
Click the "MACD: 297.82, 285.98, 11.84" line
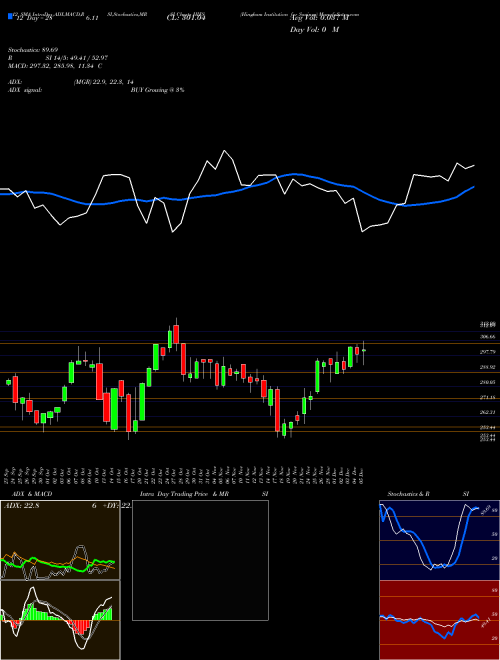(55, 66)
